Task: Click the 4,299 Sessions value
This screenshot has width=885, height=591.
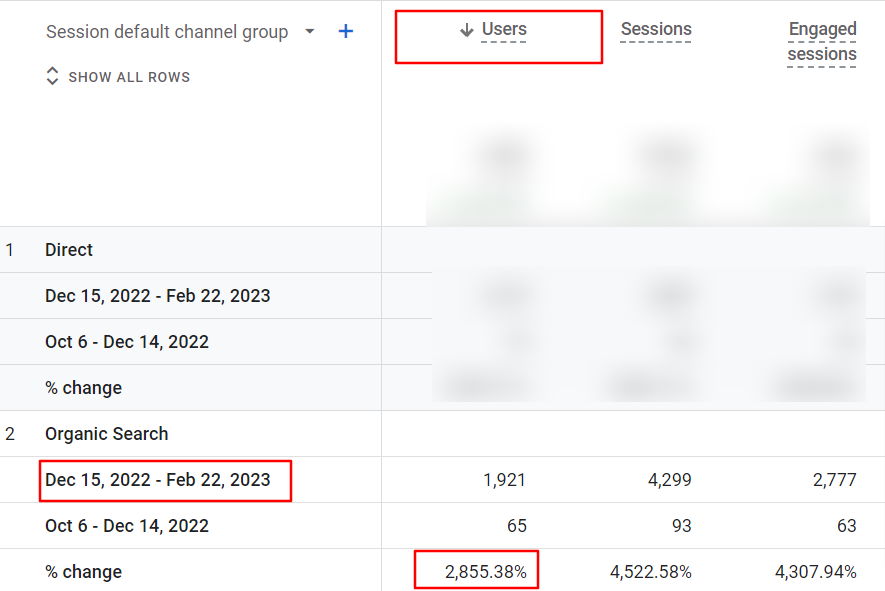Action: pyautogui.click(x=670, y=480)
